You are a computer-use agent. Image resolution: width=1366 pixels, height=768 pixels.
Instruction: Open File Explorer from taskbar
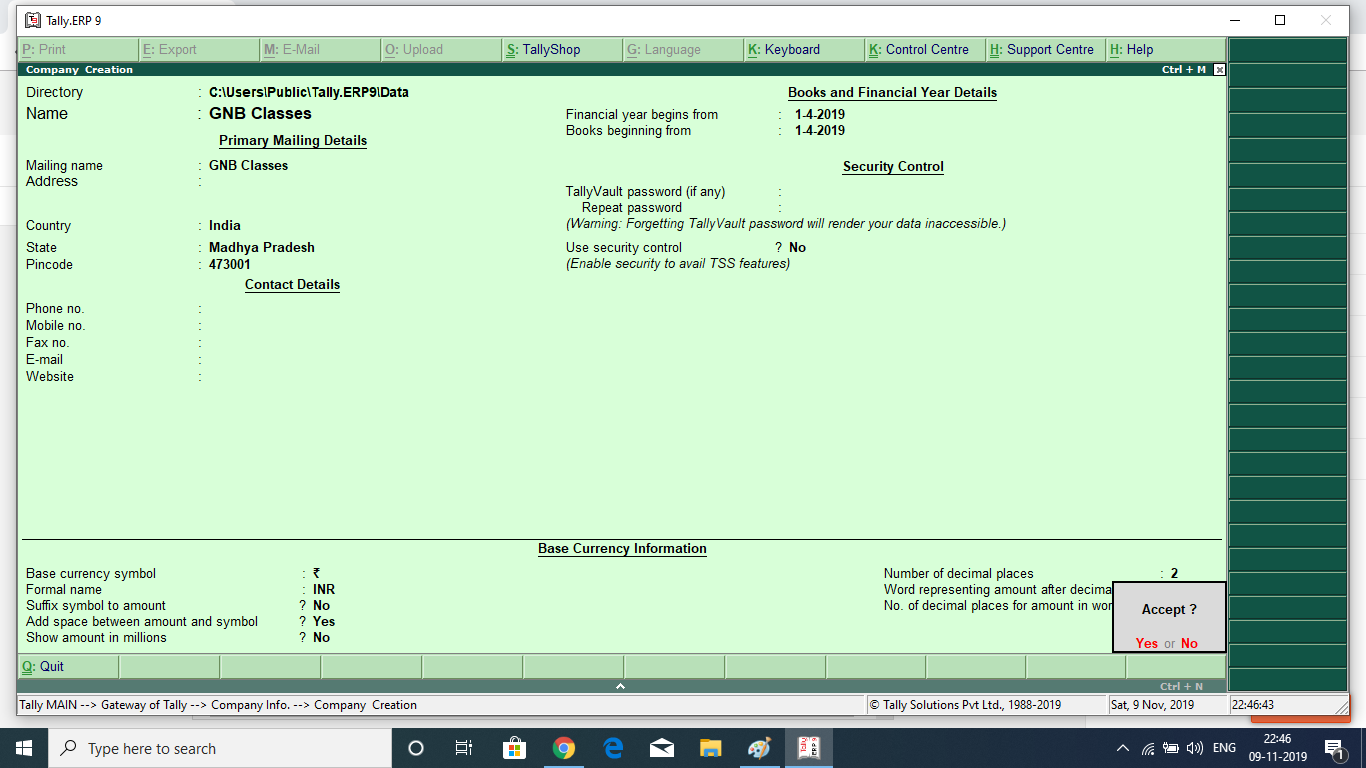(711, 748)
